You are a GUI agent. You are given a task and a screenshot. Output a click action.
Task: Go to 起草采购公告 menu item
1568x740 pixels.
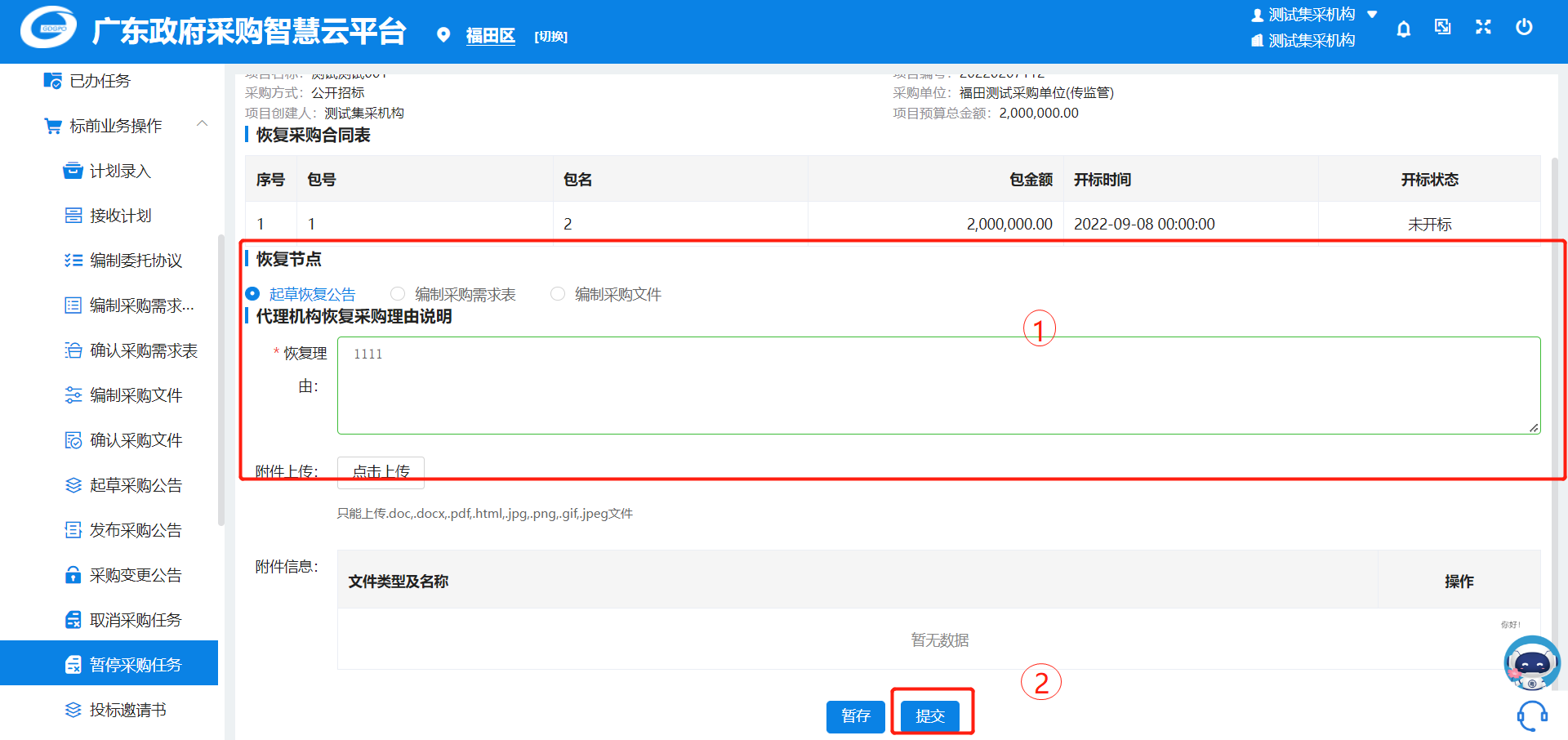coord(135,485)
